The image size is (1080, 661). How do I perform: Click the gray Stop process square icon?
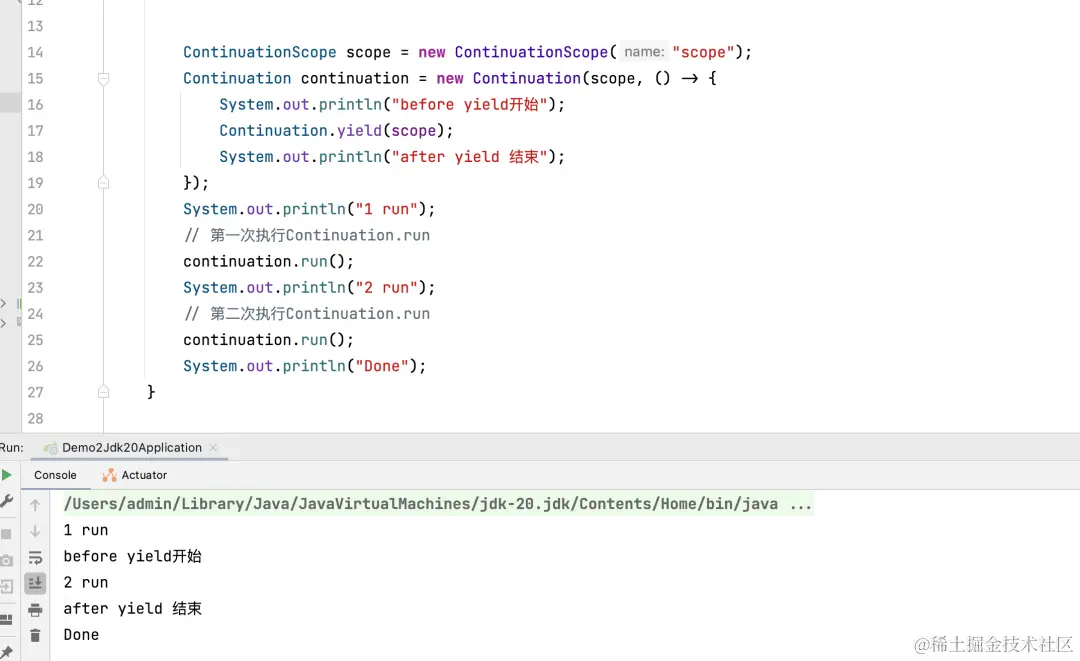tap(6, 534)
